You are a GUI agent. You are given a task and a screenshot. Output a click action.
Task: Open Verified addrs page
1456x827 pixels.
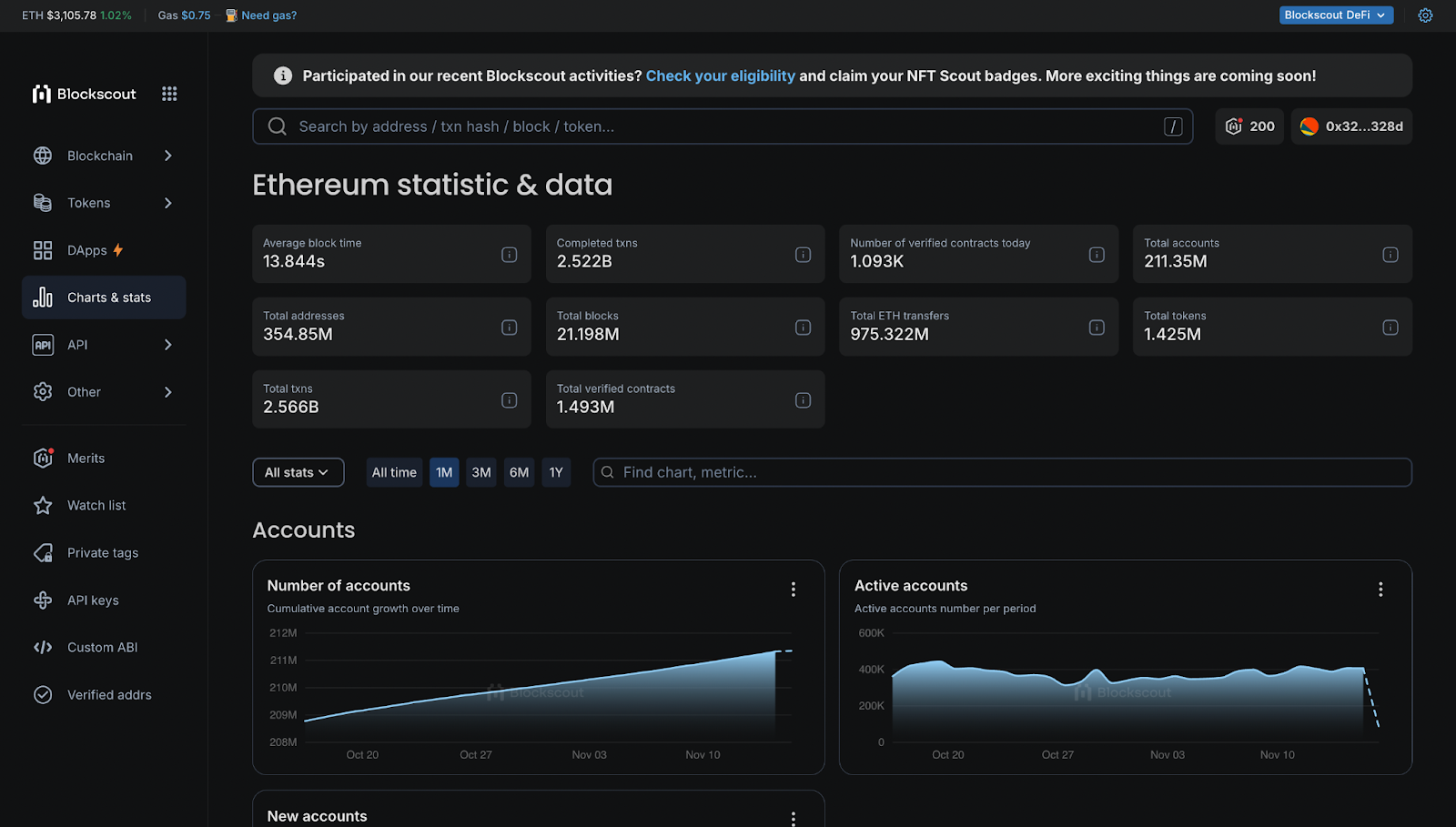(104, 695)
